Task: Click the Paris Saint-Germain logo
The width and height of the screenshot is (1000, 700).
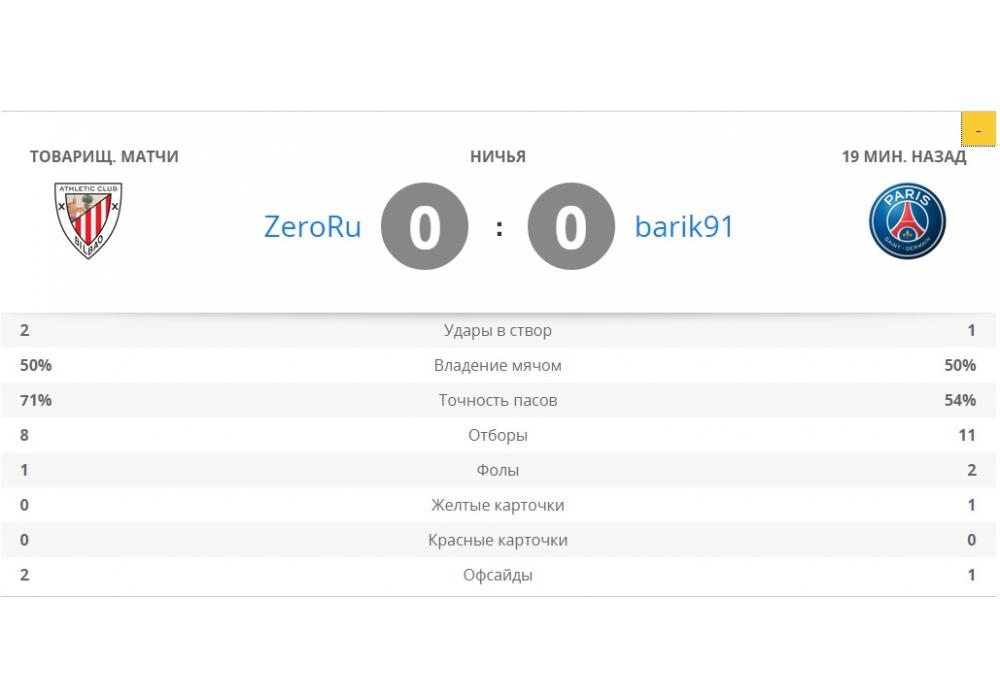Action: [x=906, y=222]
